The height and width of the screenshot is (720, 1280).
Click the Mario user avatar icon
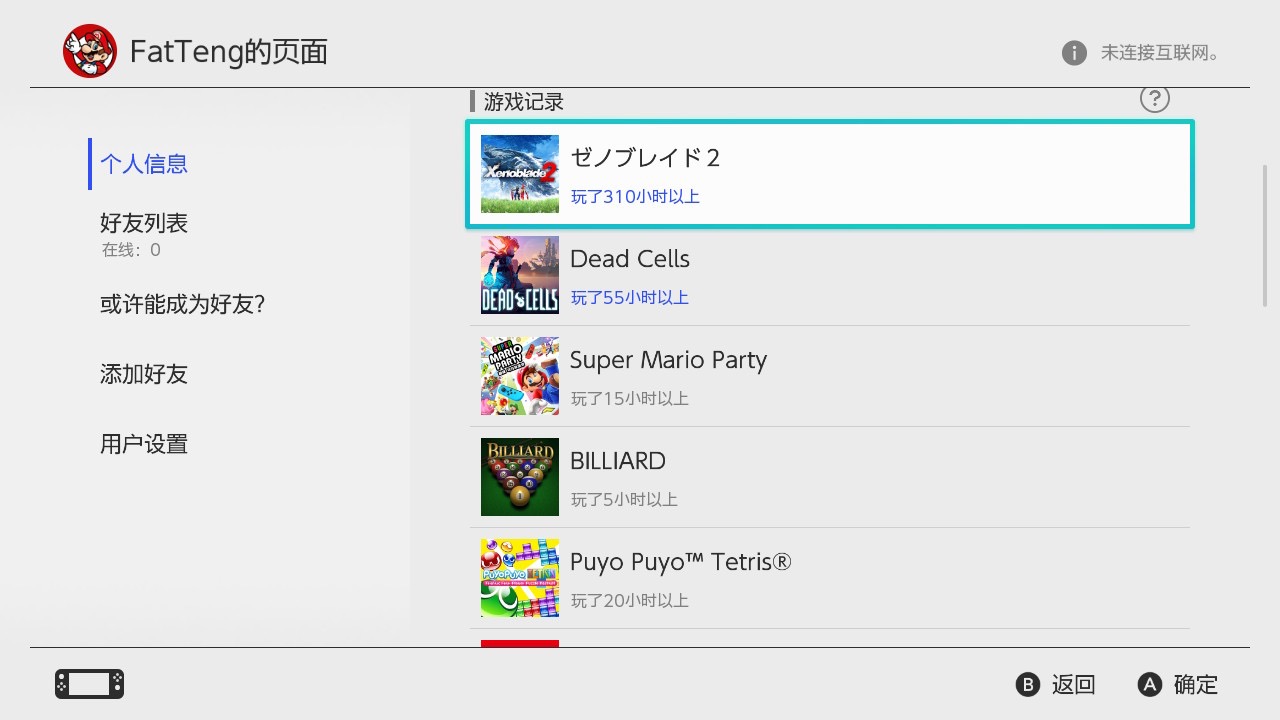tap(90, 52)
